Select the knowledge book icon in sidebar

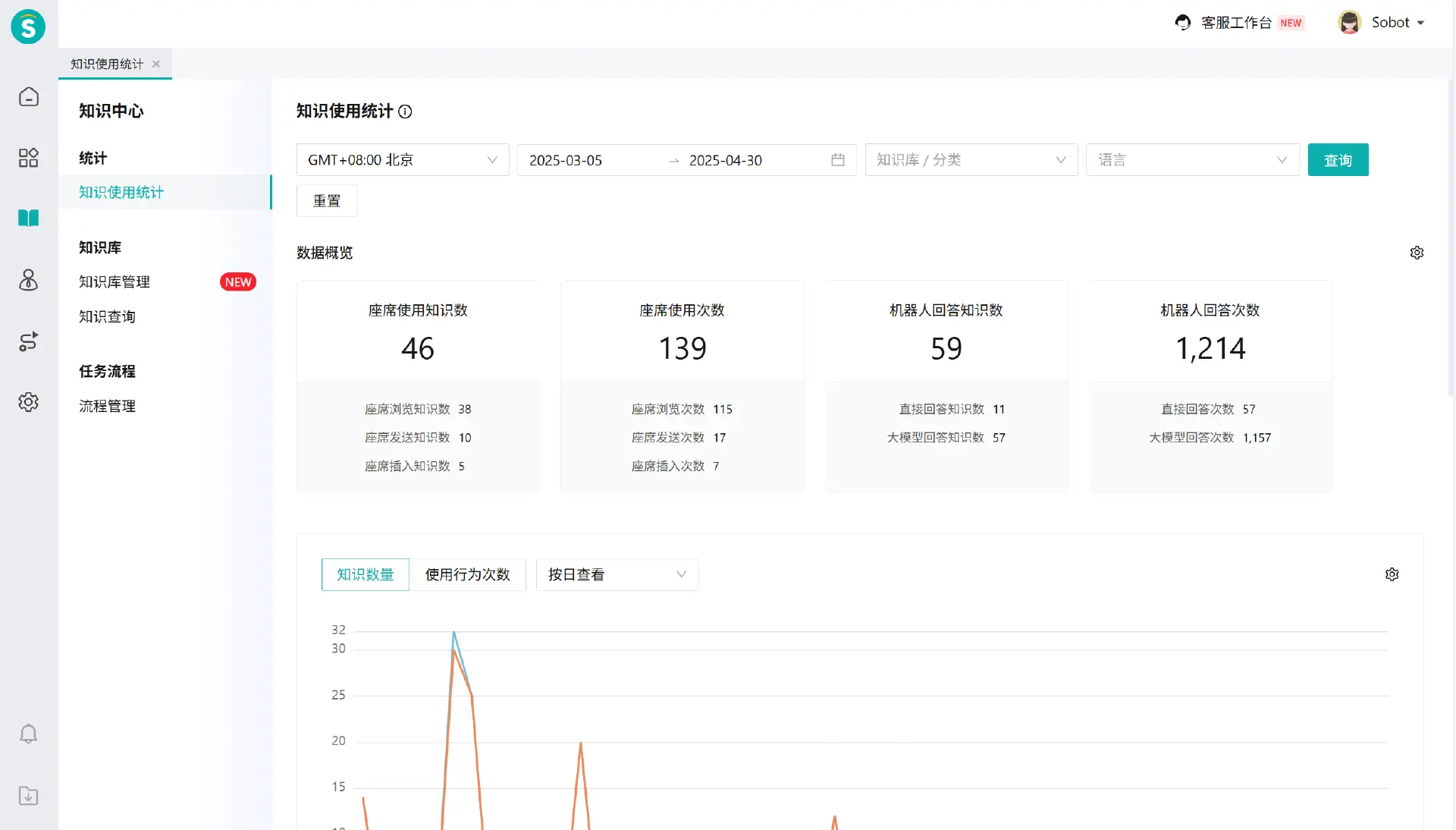(x=28, y=219)
